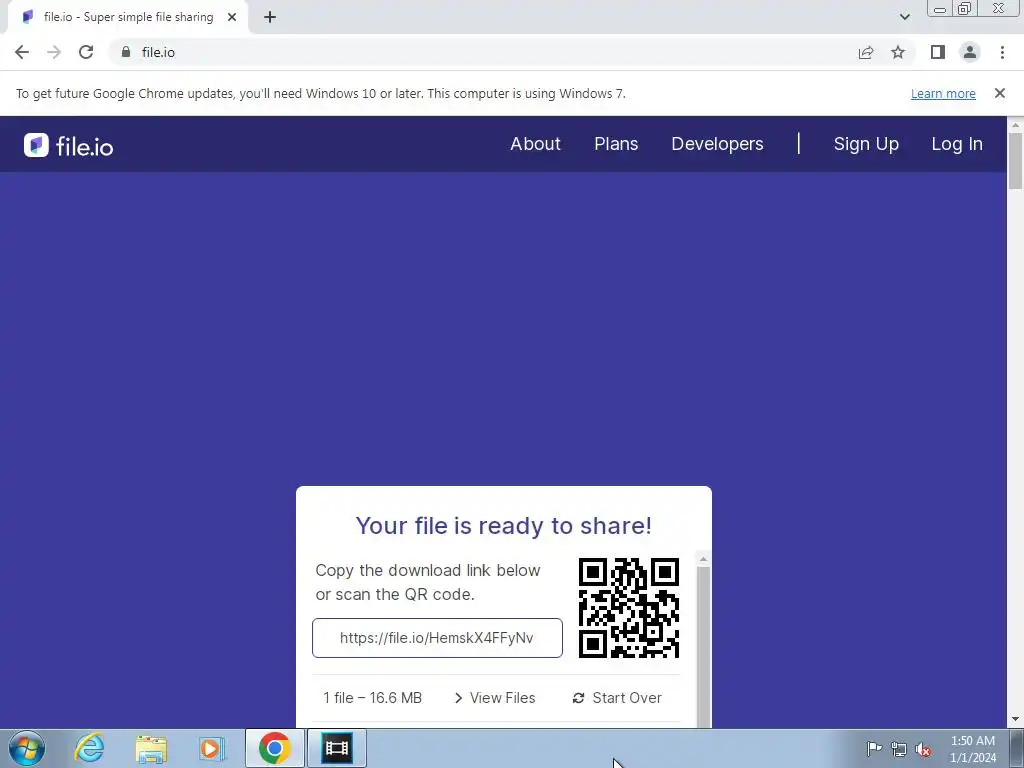Open Windows Explorer from the taskbar
1024x768 pixels.
[151, 748]
